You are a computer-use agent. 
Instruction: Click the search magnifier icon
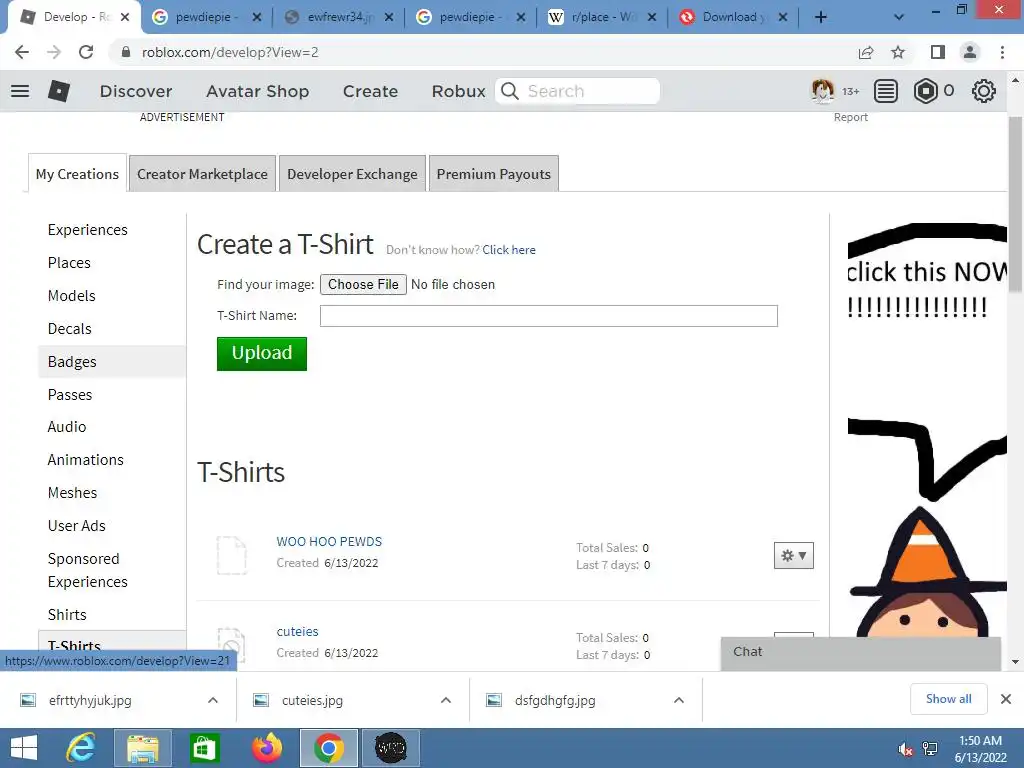tap(510, 91)
